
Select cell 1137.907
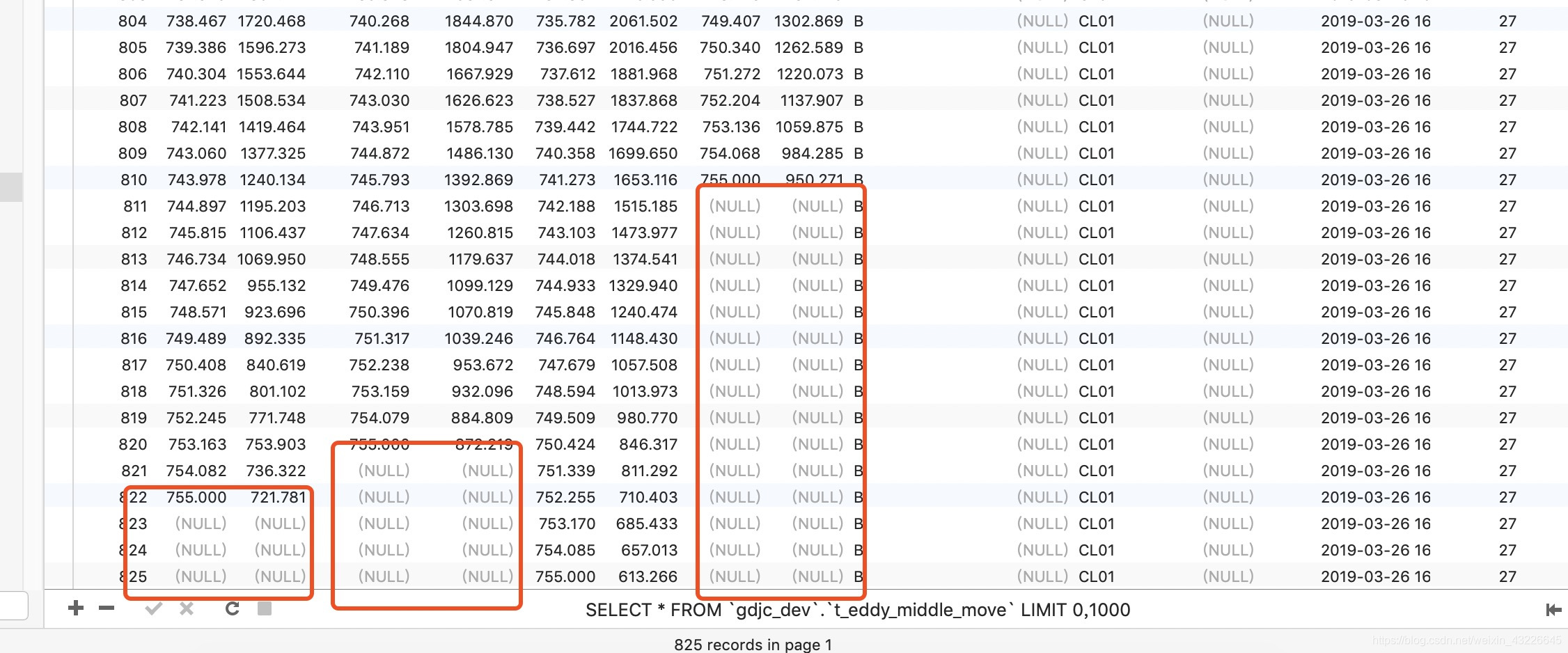pyautogui.click(x=811, y=100)
